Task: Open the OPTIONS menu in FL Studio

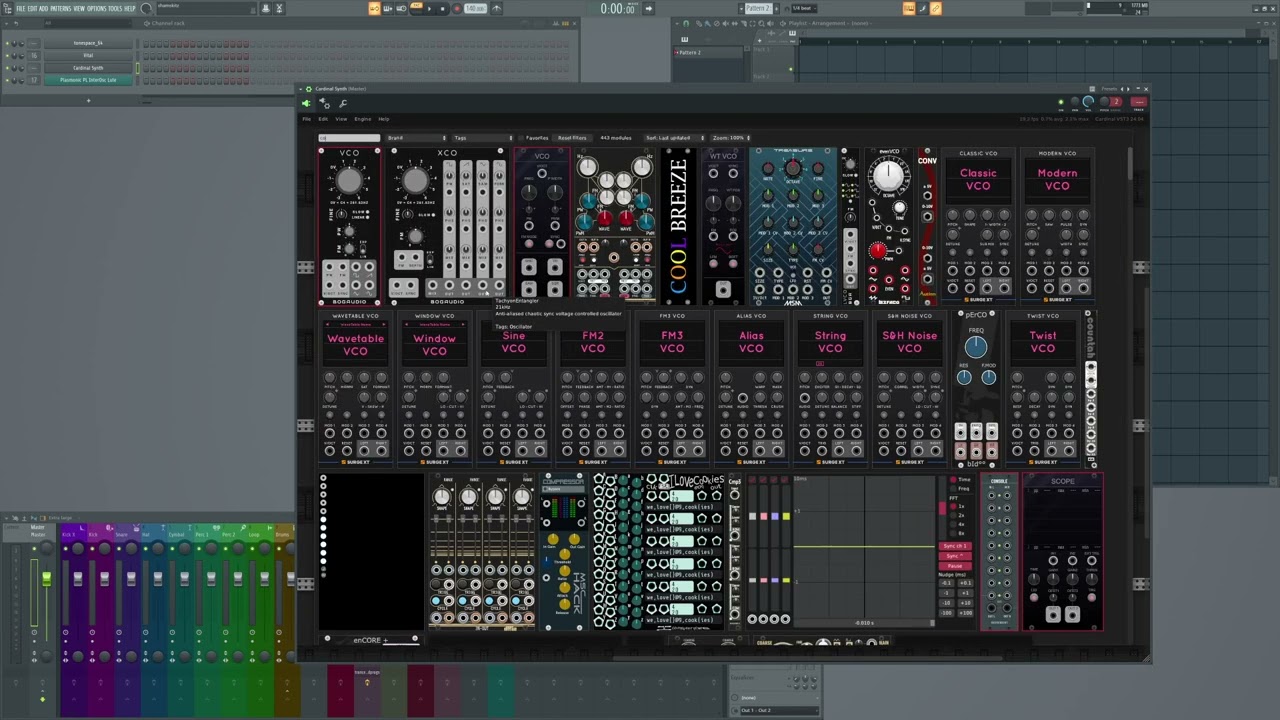Action: (96, 8)
